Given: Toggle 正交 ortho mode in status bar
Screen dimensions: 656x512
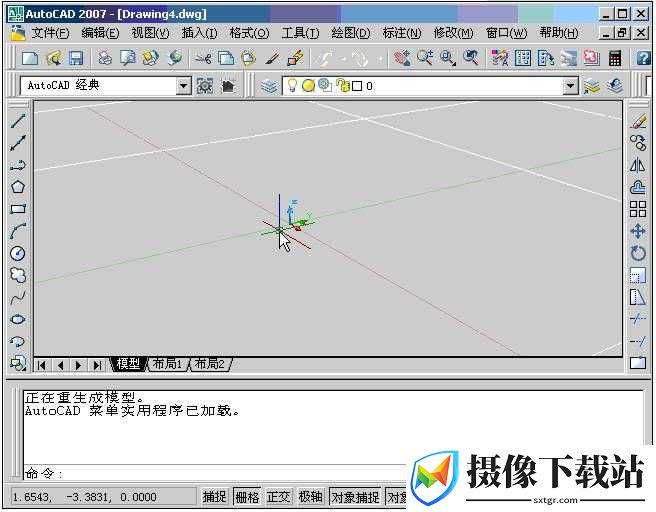Looking at the screenshot, I should click(x=278, y=497).
